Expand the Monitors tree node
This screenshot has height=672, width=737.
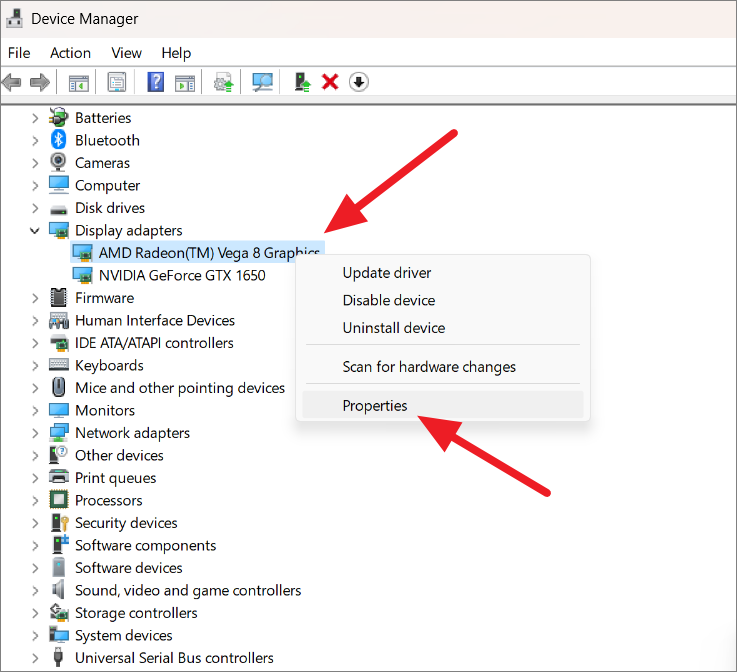pos(35,410)
